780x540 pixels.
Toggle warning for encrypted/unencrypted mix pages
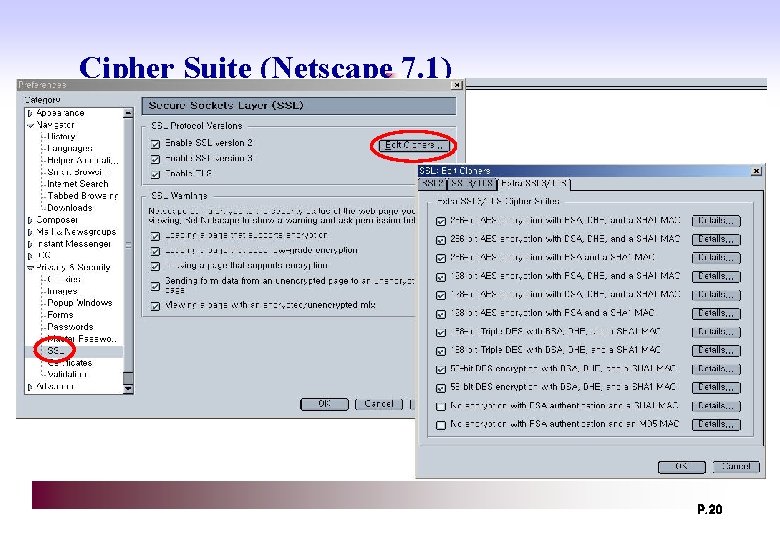point(156,306)
